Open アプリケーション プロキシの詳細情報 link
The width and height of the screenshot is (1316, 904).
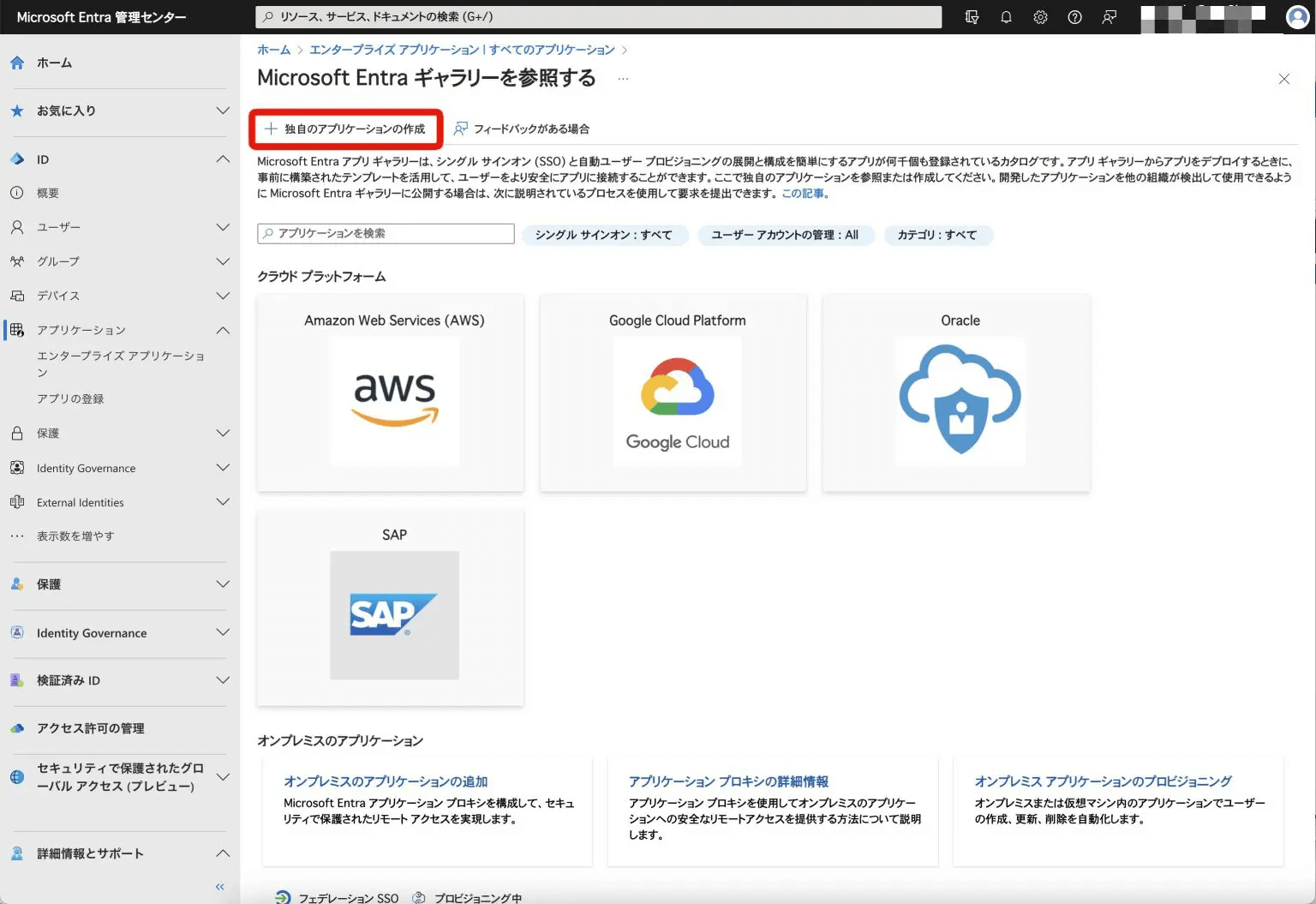point(728,781)
